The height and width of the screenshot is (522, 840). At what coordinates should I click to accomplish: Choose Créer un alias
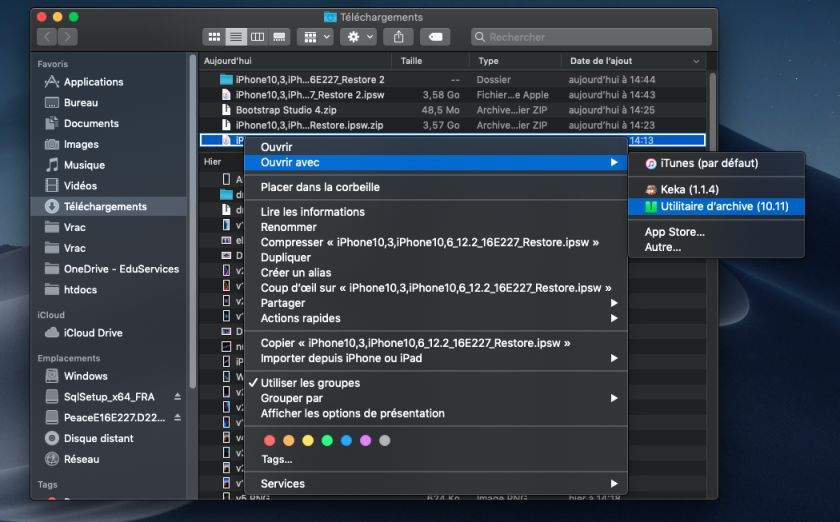click(x=436, y=273)
